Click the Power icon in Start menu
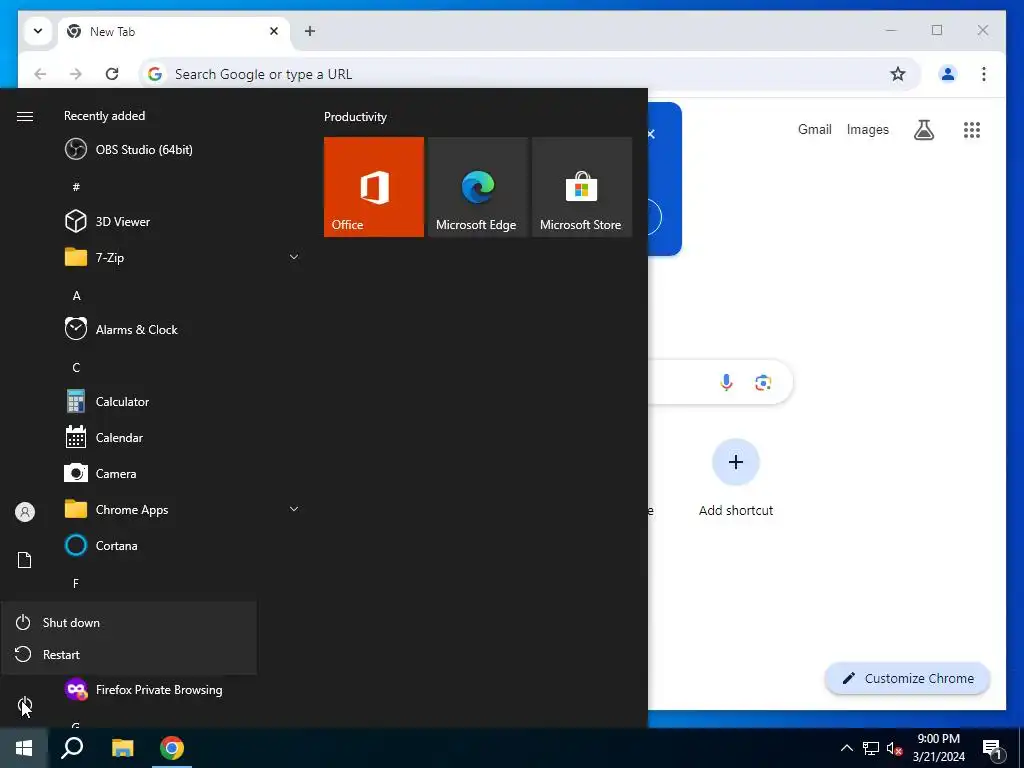 point(24,705)
